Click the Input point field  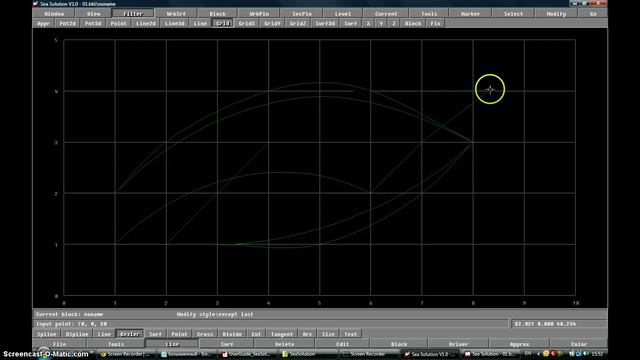click(271, 324)
